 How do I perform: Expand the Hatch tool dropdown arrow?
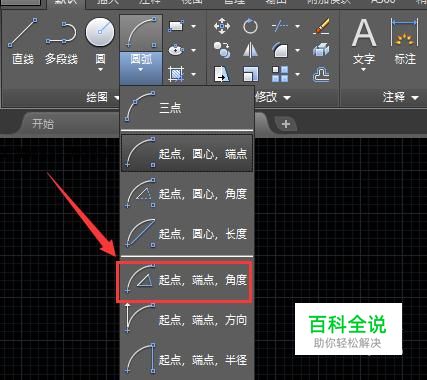pos(193,74)
